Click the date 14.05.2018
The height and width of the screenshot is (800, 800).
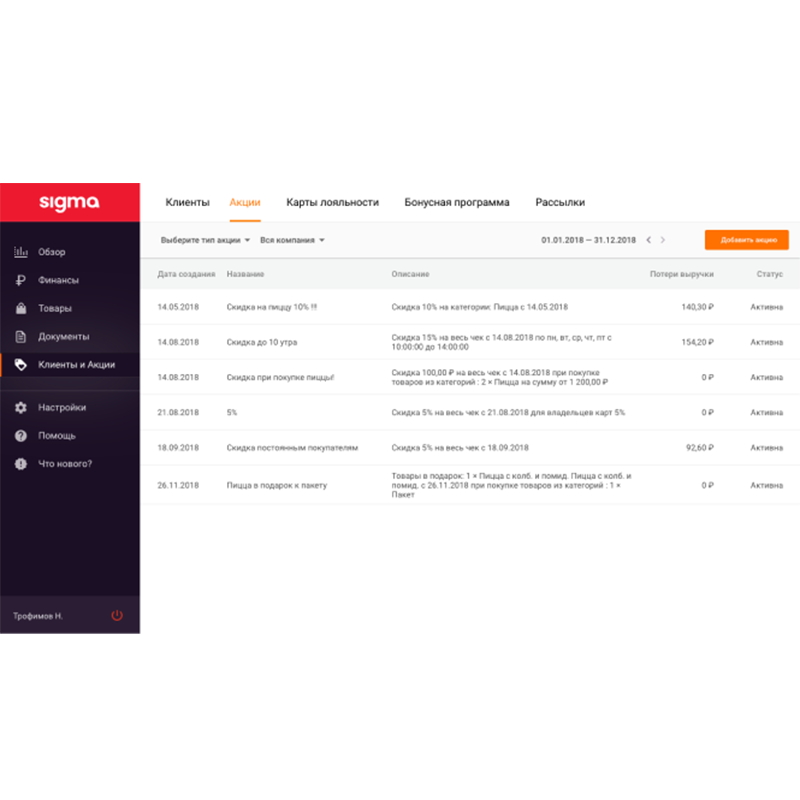coord(178,307)
